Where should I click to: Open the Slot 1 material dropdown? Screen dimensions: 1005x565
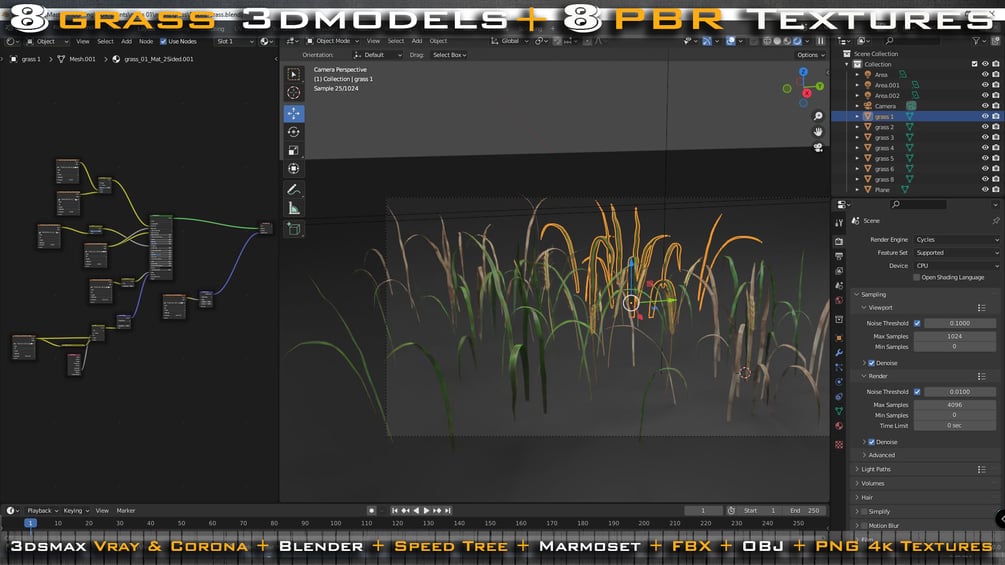[x=235, y=41]
